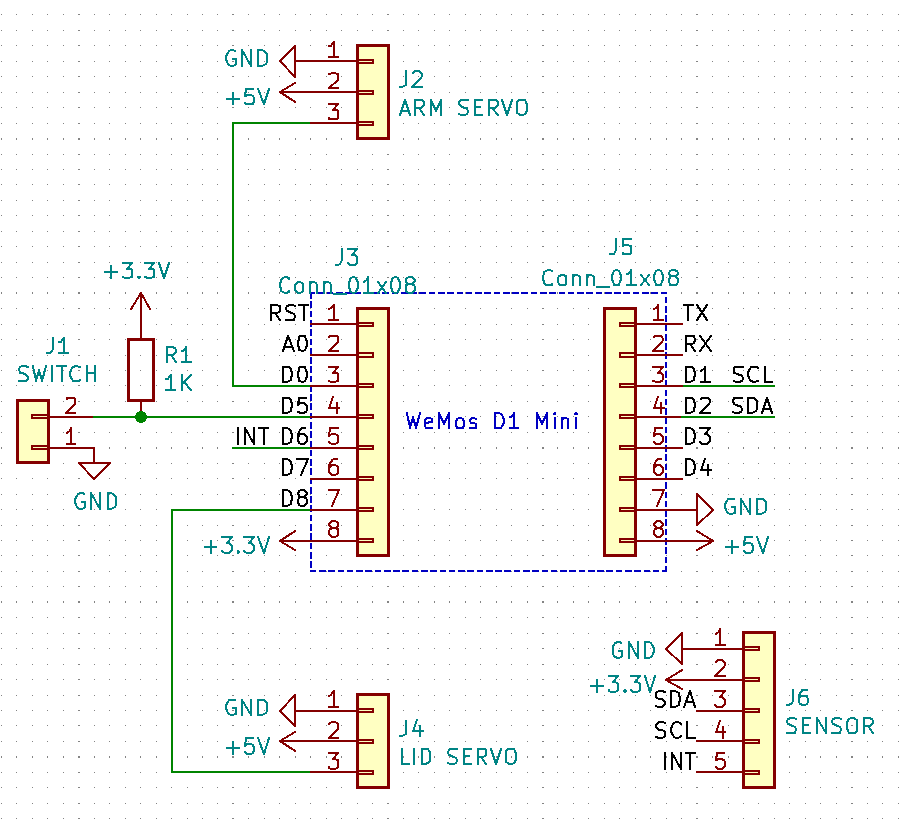Click the 'SDA' label at J6 pin 3
The height and width of the screenshot is (825, 899).
pos(675,699)
